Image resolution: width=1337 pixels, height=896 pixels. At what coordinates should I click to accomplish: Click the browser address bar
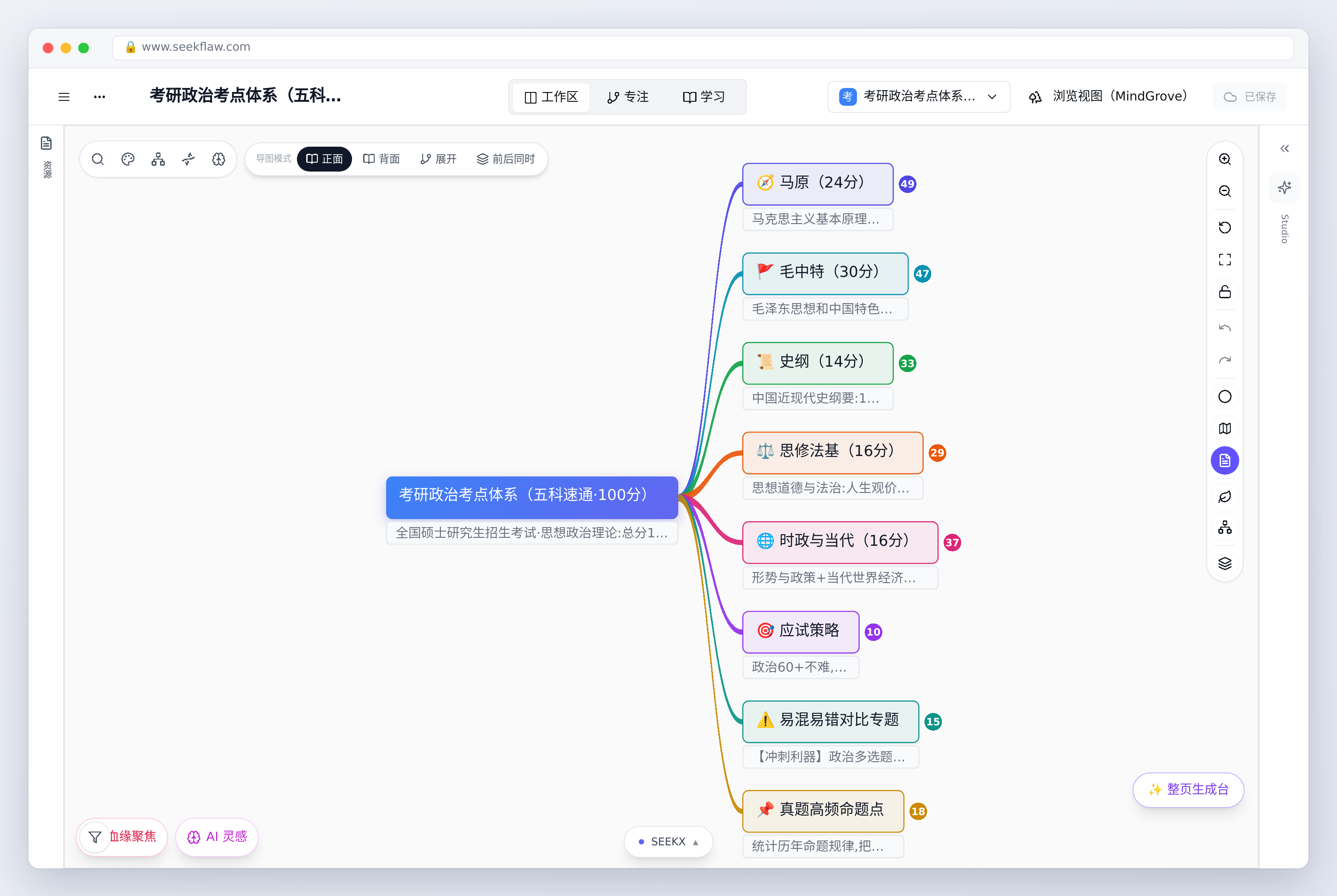pos(703,48)
